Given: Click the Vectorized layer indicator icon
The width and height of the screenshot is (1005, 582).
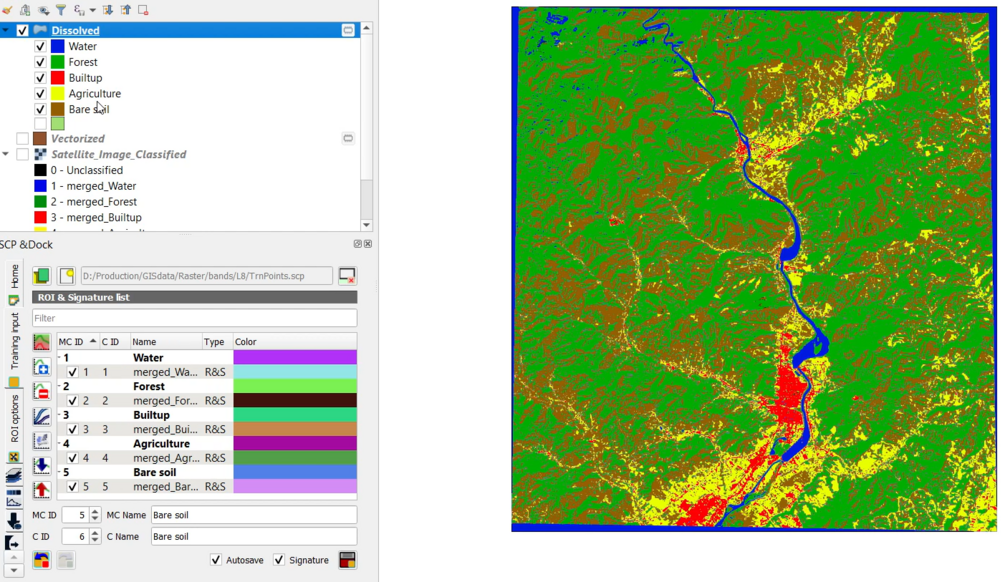Looking at the screenshot, I should [x=348, y=138].
